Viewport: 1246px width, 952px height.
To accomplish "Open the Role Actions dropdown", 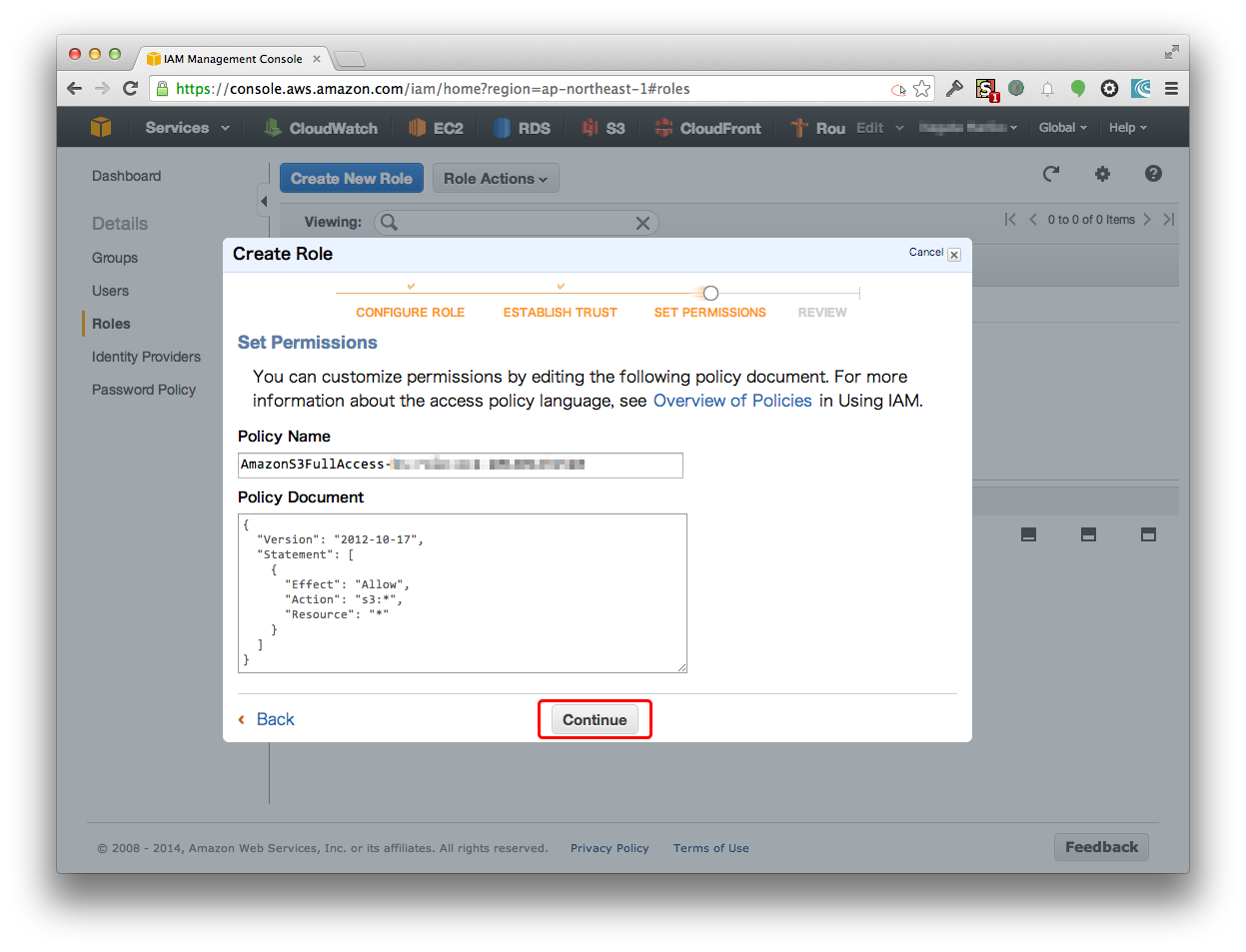I will [x=495, y=179].
